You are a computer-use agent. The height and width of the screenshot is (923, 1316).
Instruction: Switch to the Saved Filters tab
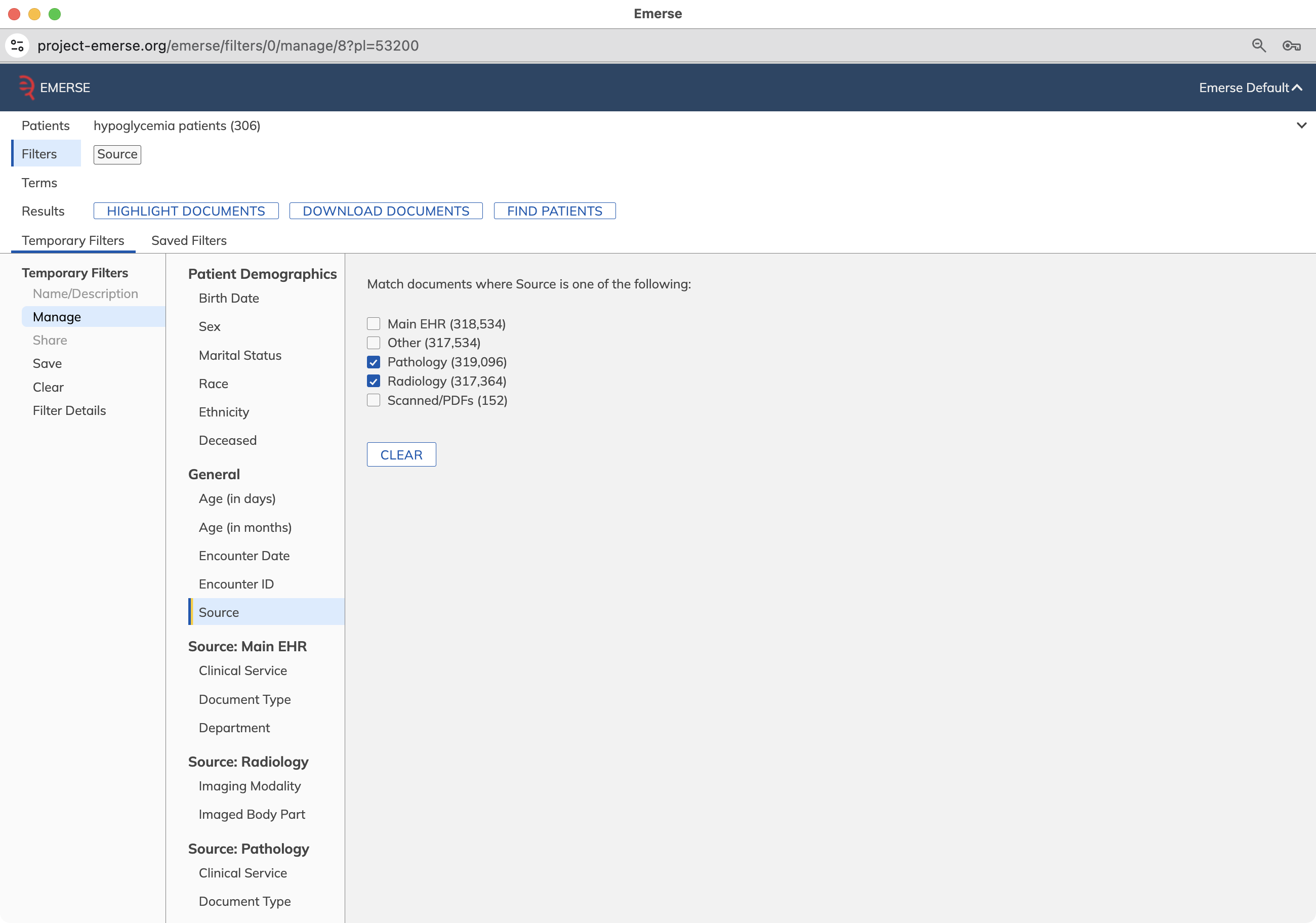click(x=189, y=241)
